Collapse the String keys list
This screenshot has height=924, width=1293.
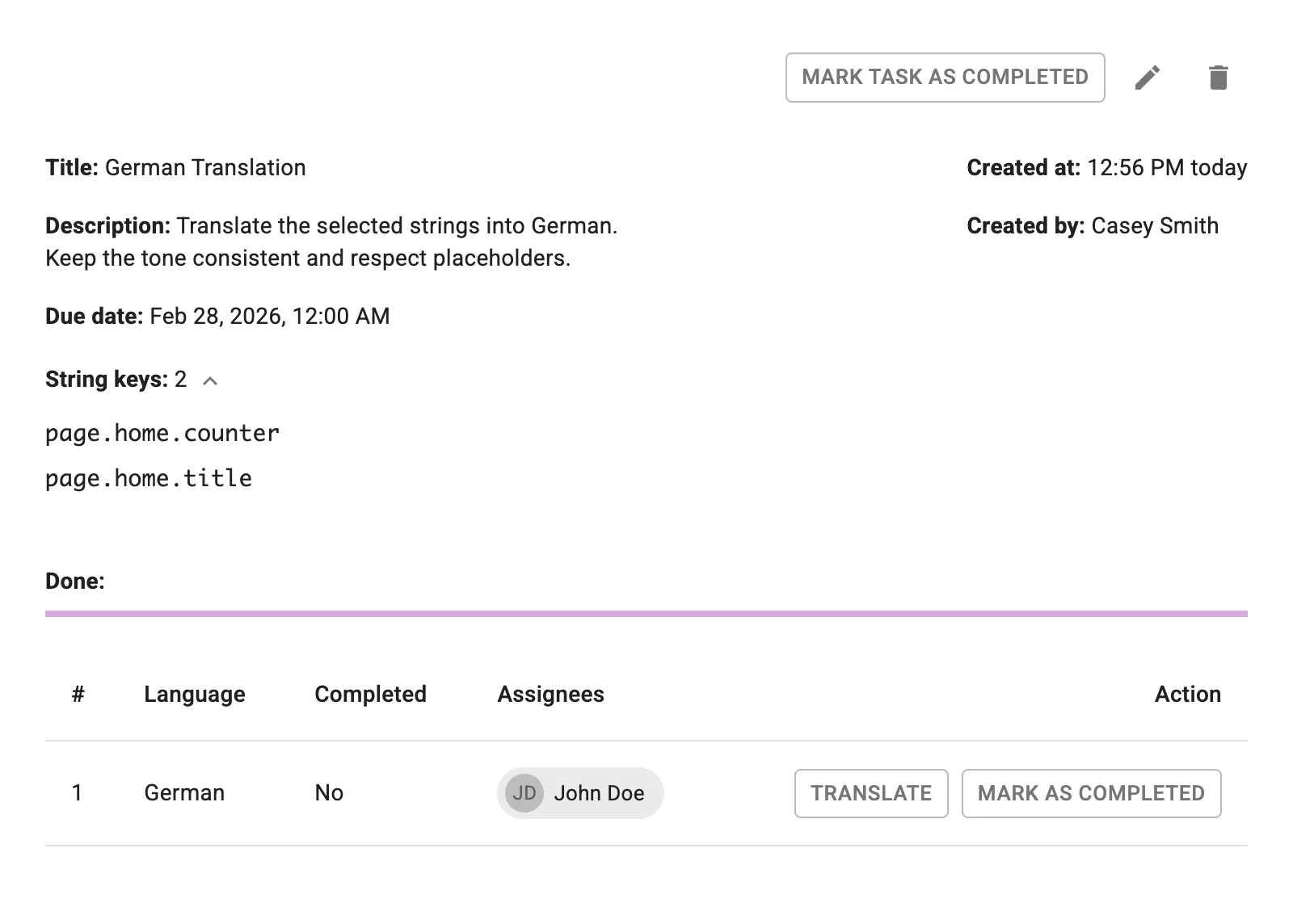(x=212, y=380)
